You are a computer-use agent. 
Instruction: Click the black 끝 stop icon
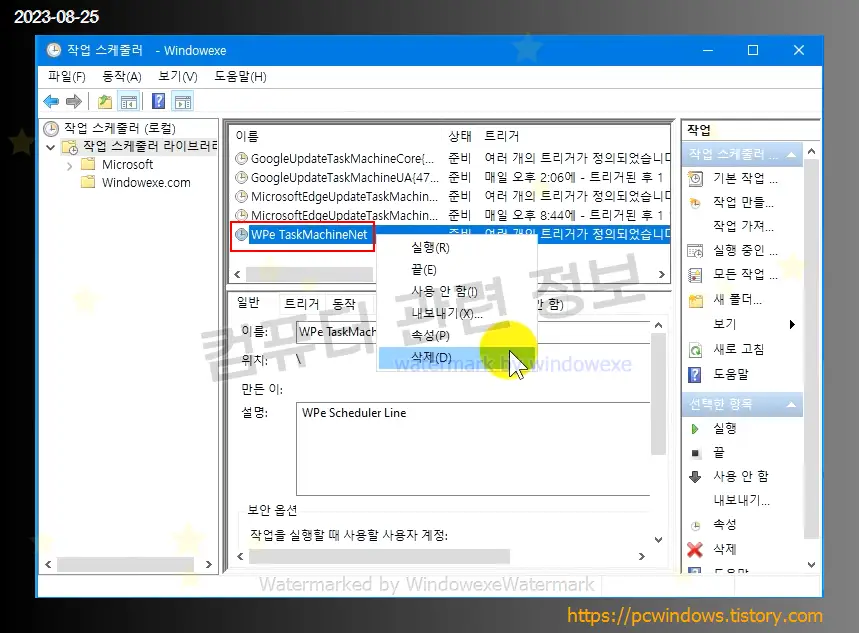(x=695, y=453)
